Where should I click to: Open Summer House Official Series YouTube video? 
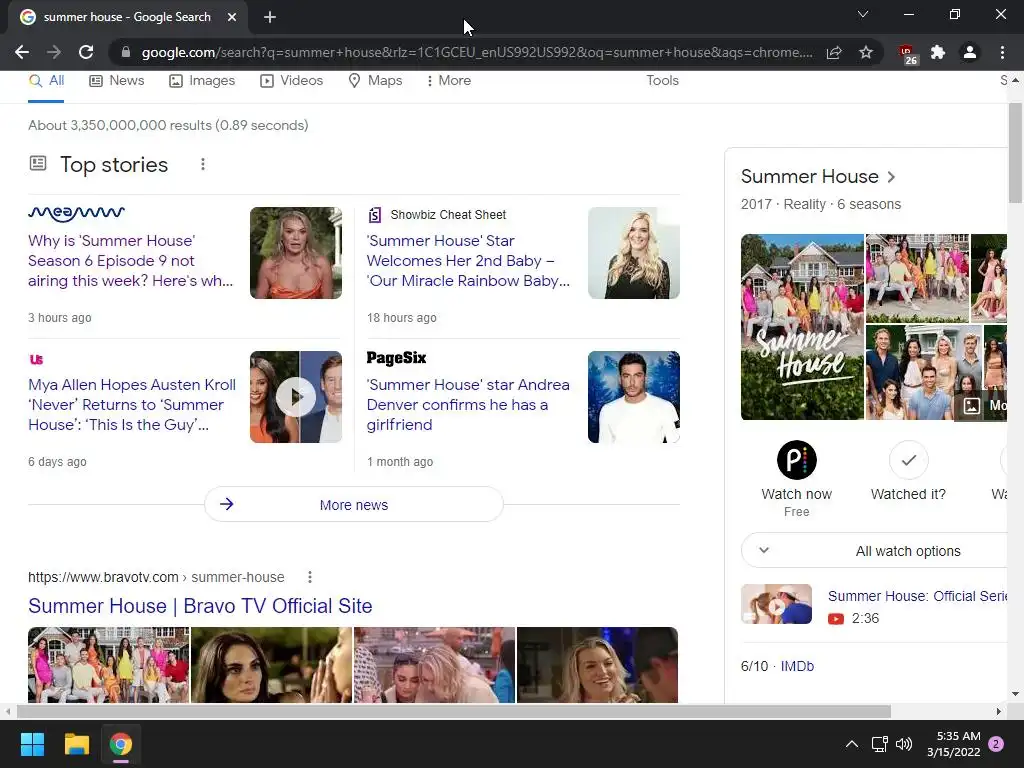(x=918, y=596)
